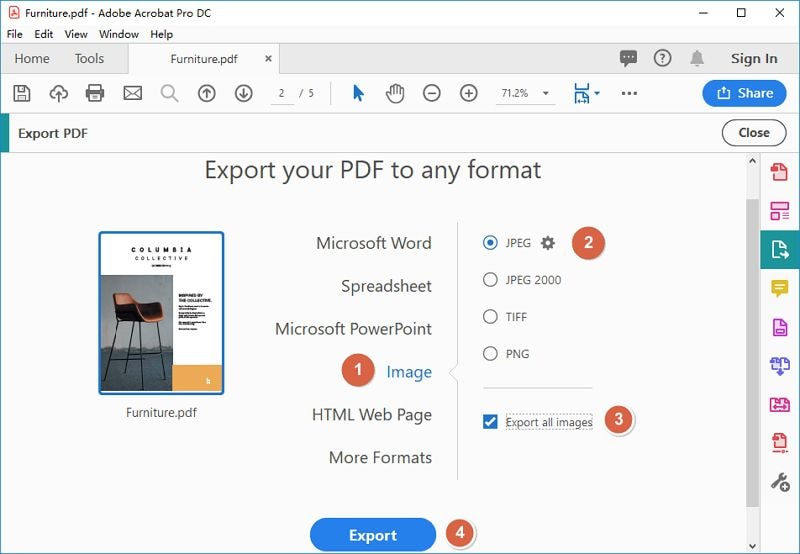Image resolution: width=800 pixels, height=554 pixels.
Task: Open the Edit menu
Action: [43, 34]
